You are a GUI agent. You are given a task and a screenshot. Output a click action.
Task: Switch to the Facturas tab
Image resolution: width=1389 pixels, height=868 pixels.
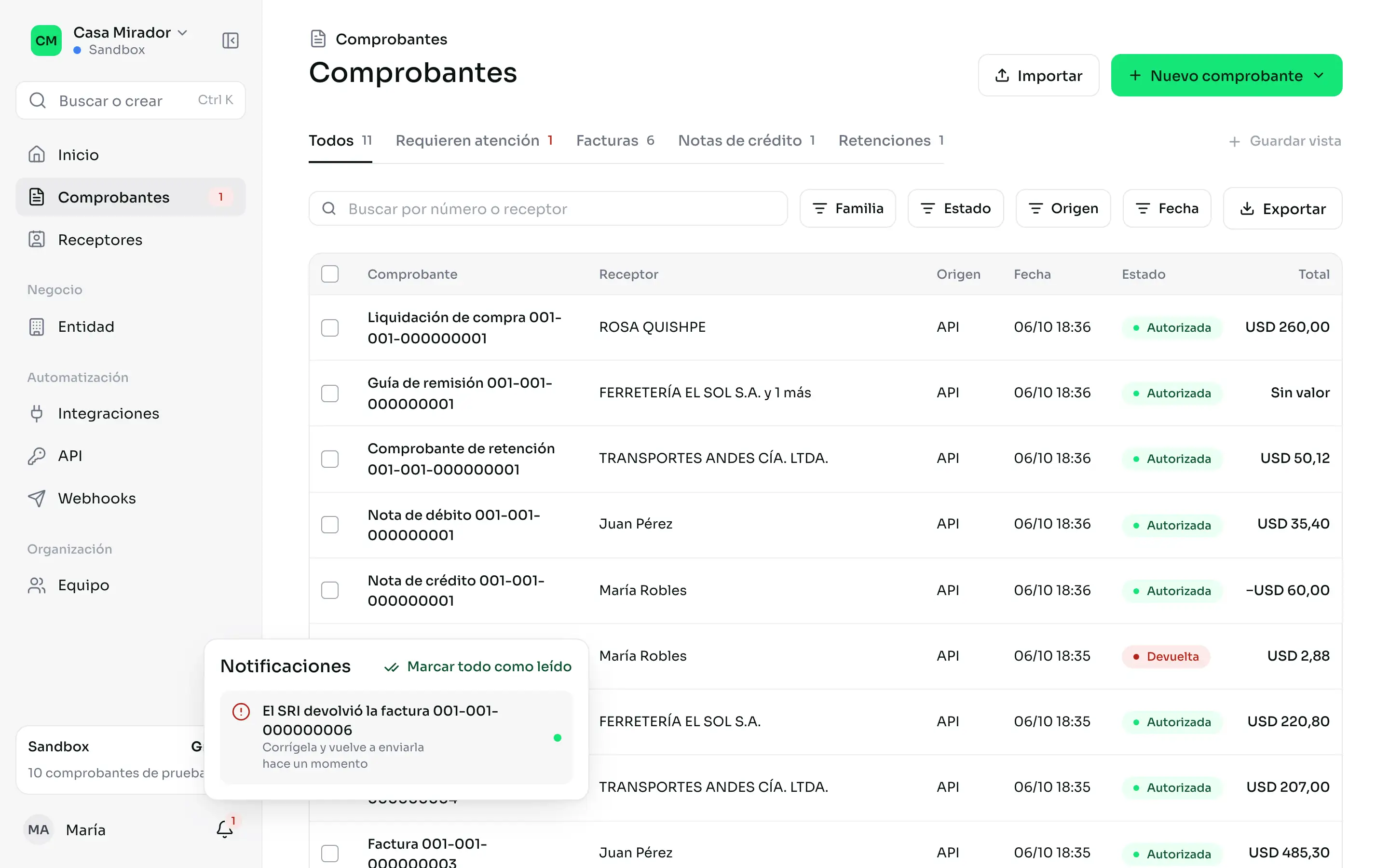tap(615, 141)
